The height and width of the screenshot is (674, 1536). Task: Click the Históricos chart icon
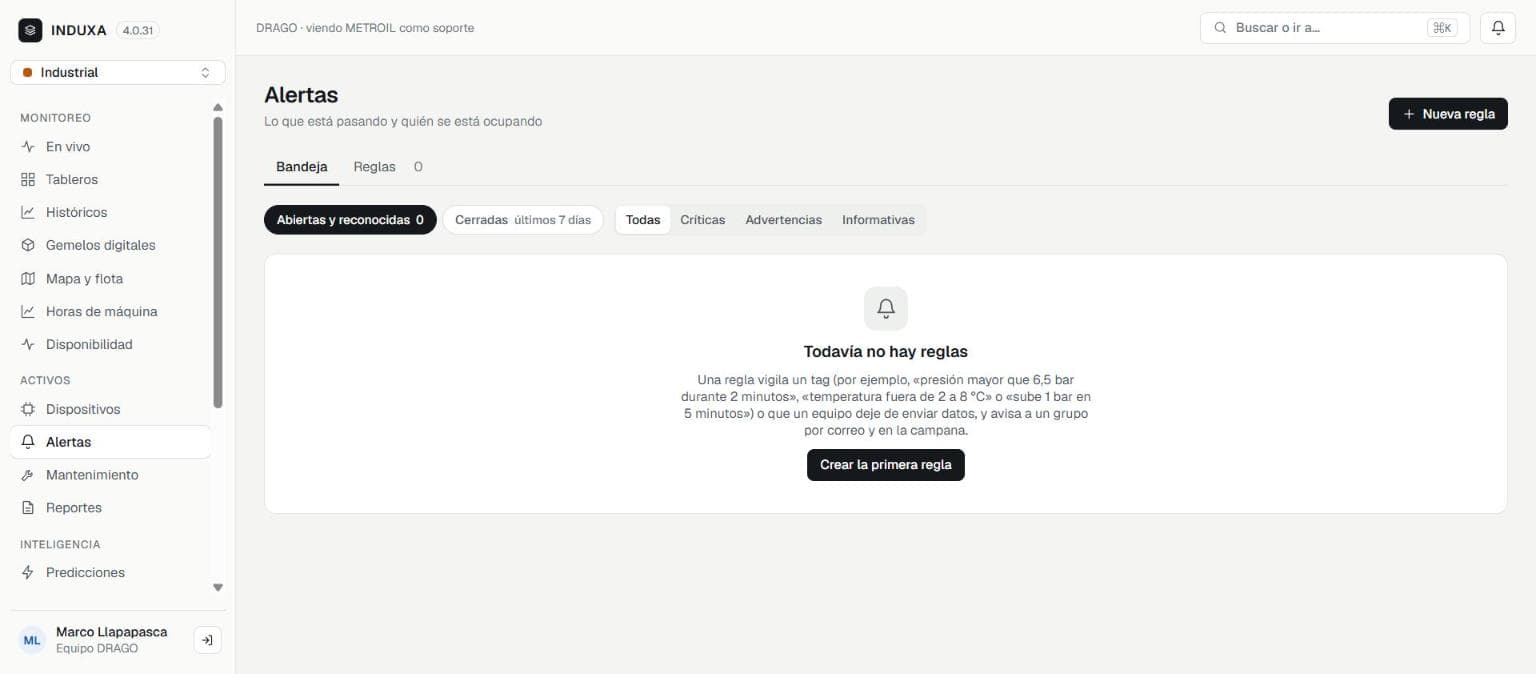click(28, 213)
